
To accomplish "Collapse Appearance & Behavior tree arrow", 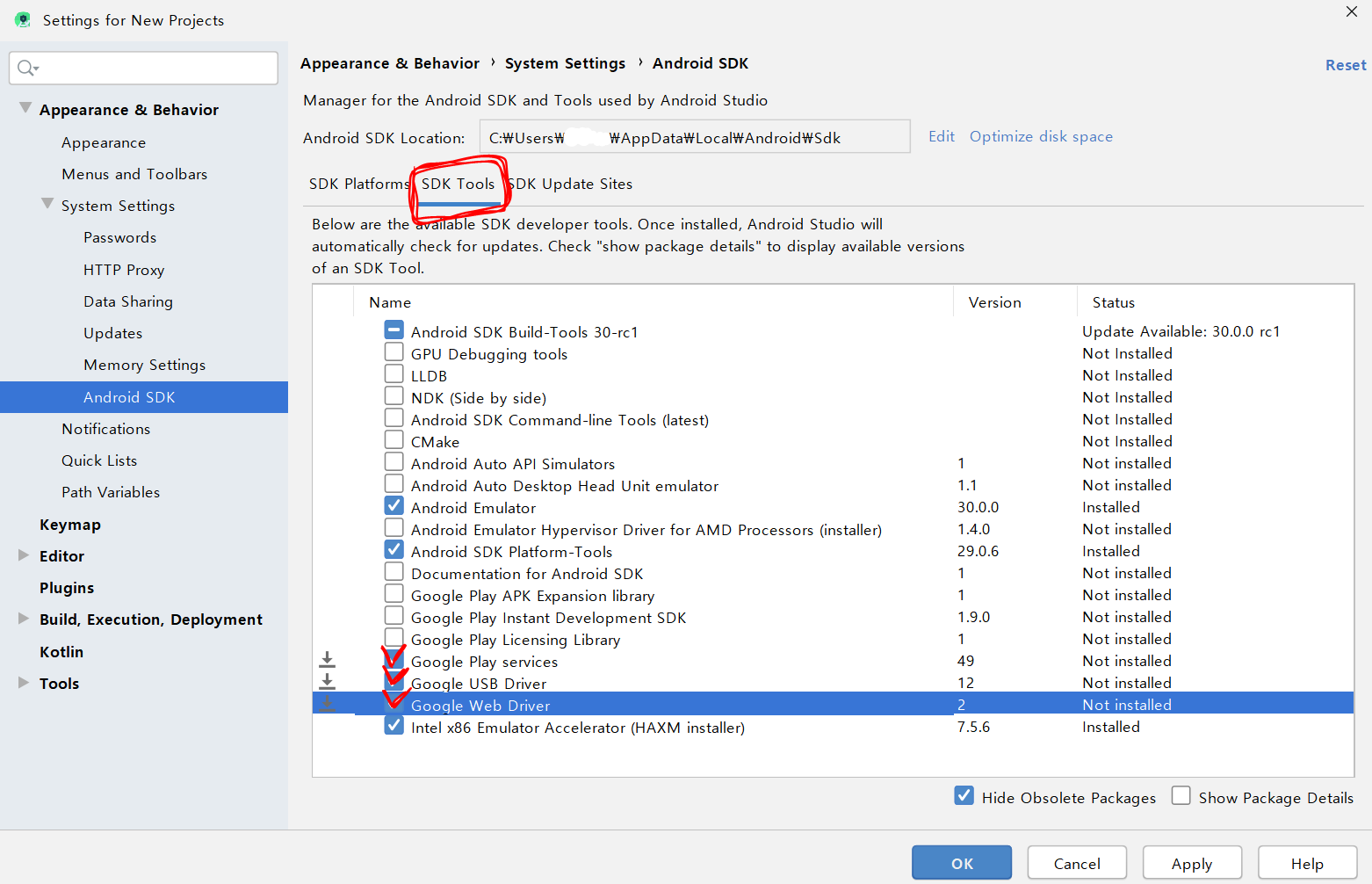I will [x=25, y=108].
